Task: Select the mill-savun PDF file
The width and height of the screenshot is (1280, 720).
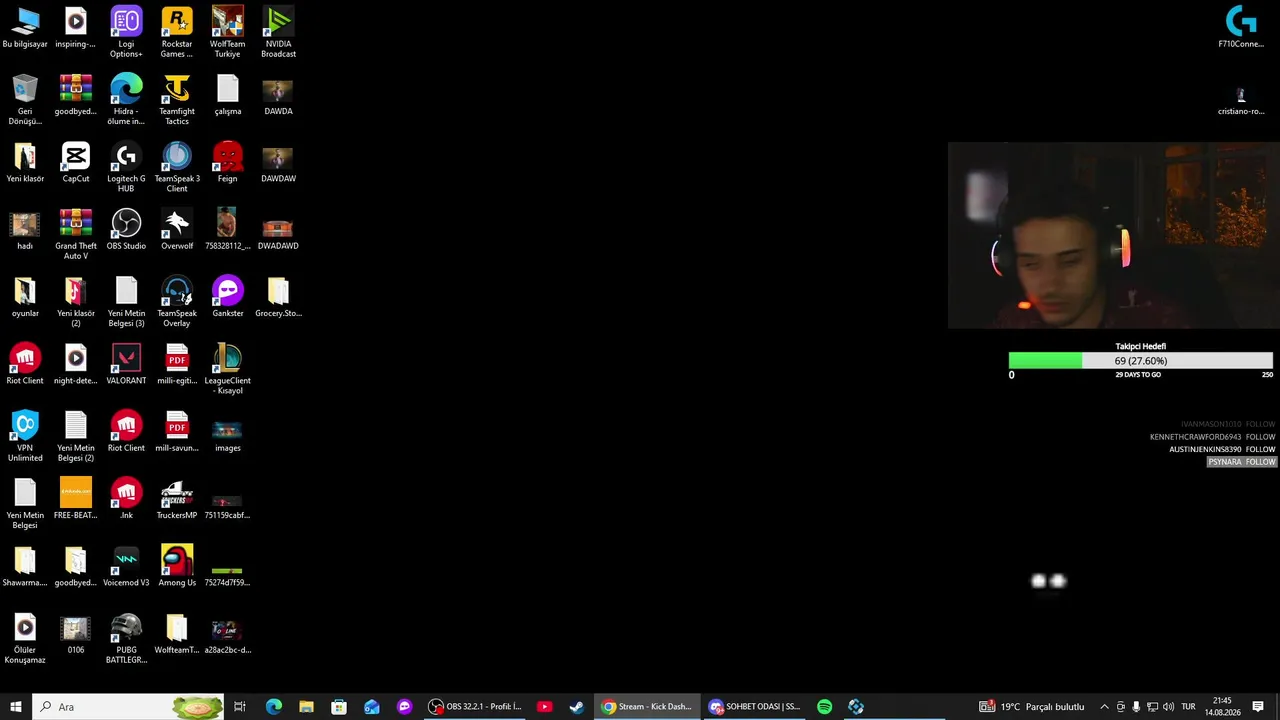Action: [177, 431]
